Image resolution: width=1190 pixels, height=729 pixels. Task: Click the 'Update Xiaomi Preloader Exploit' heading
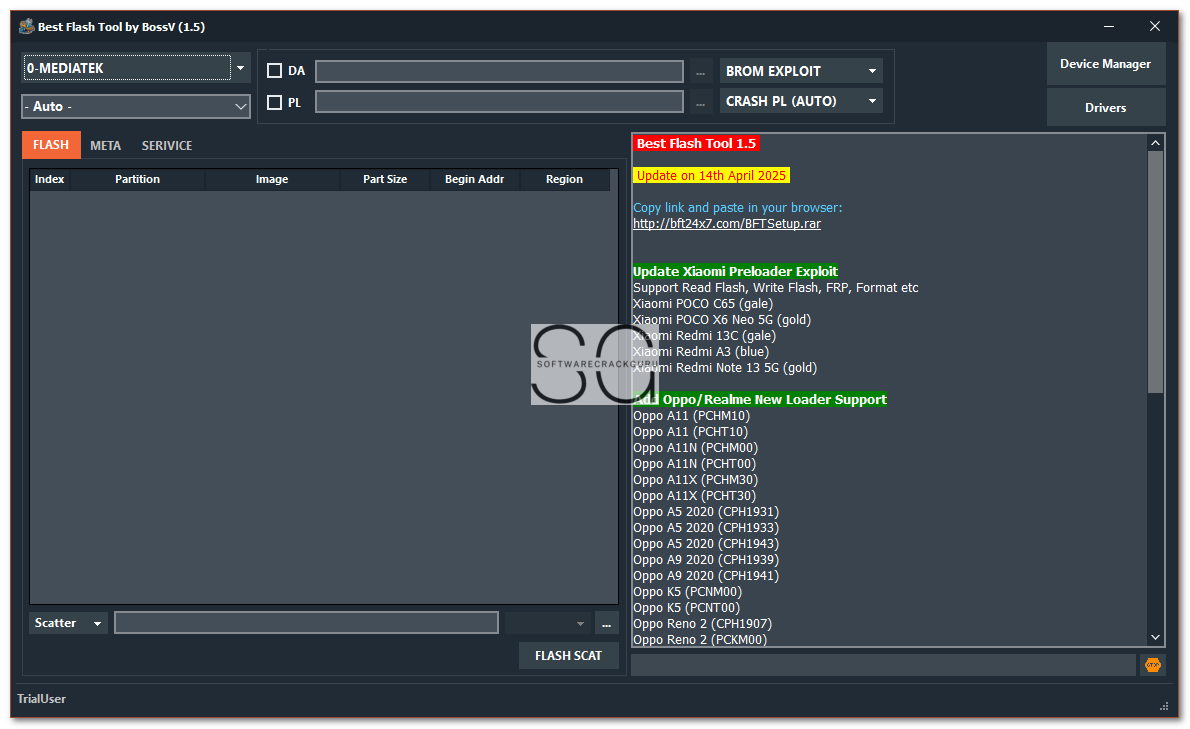coord(735,272)
